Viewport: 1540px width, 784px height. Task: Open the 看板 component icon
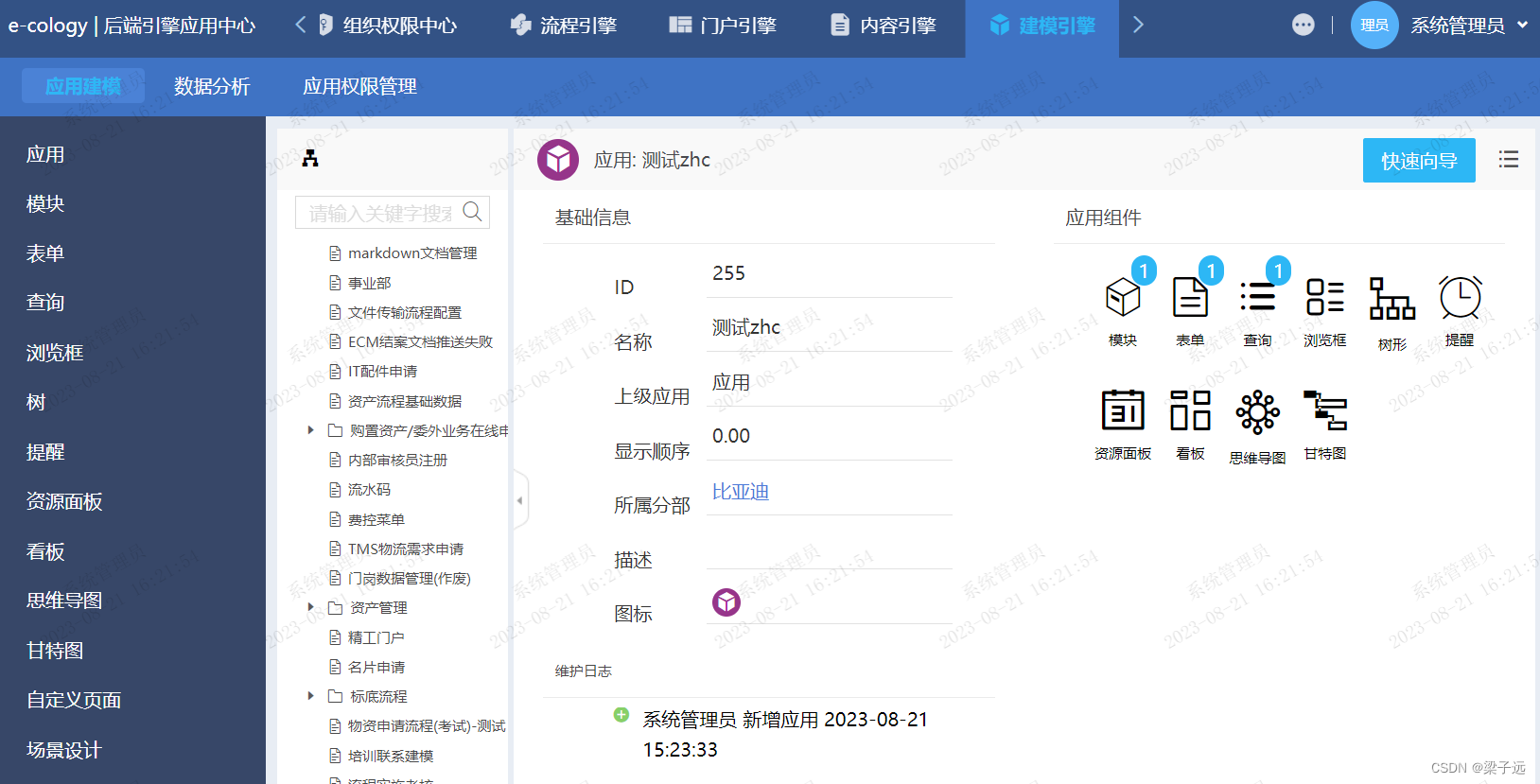coord(1190,410)
